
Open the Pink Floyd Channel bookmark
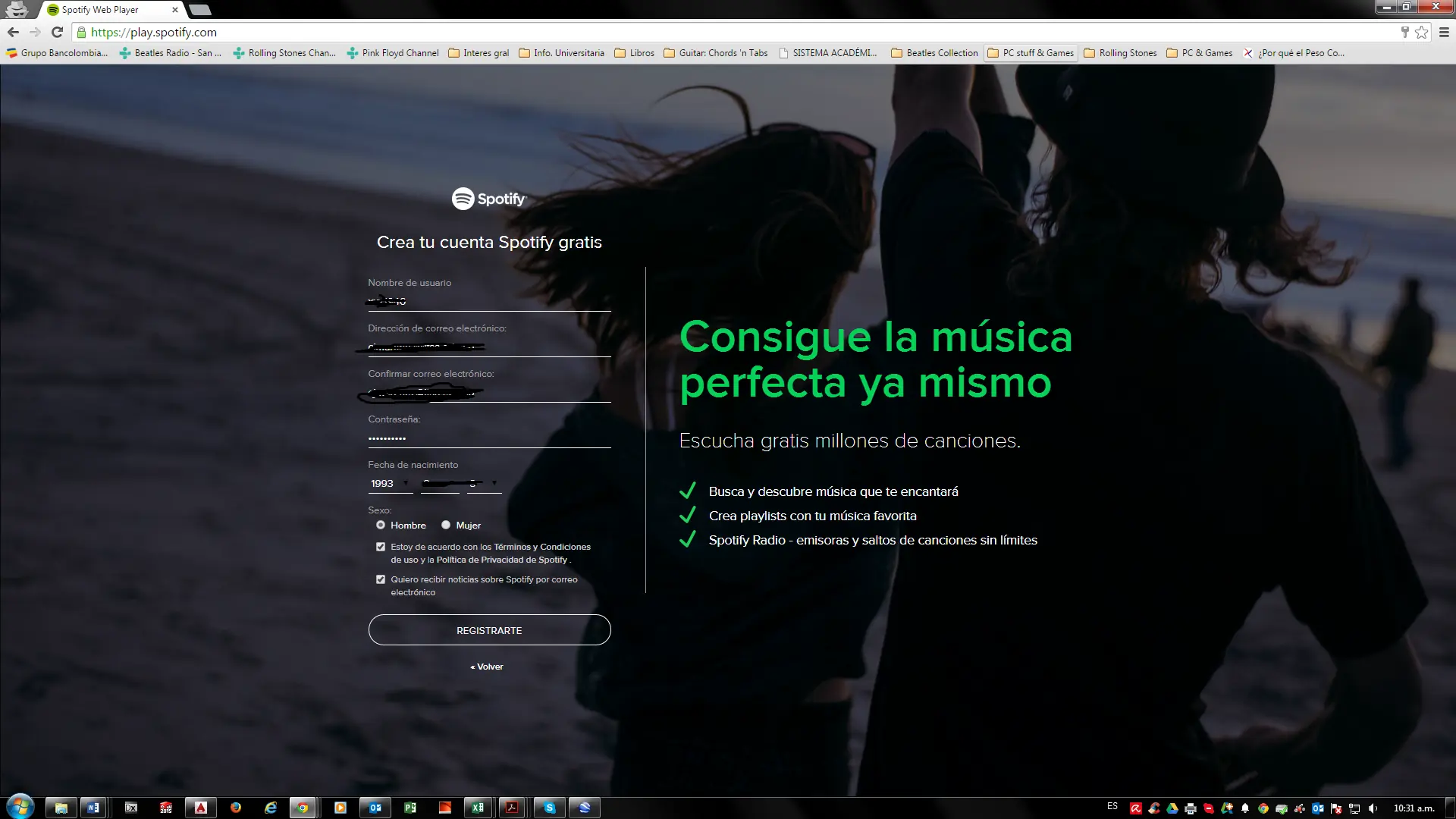[393, 53]
